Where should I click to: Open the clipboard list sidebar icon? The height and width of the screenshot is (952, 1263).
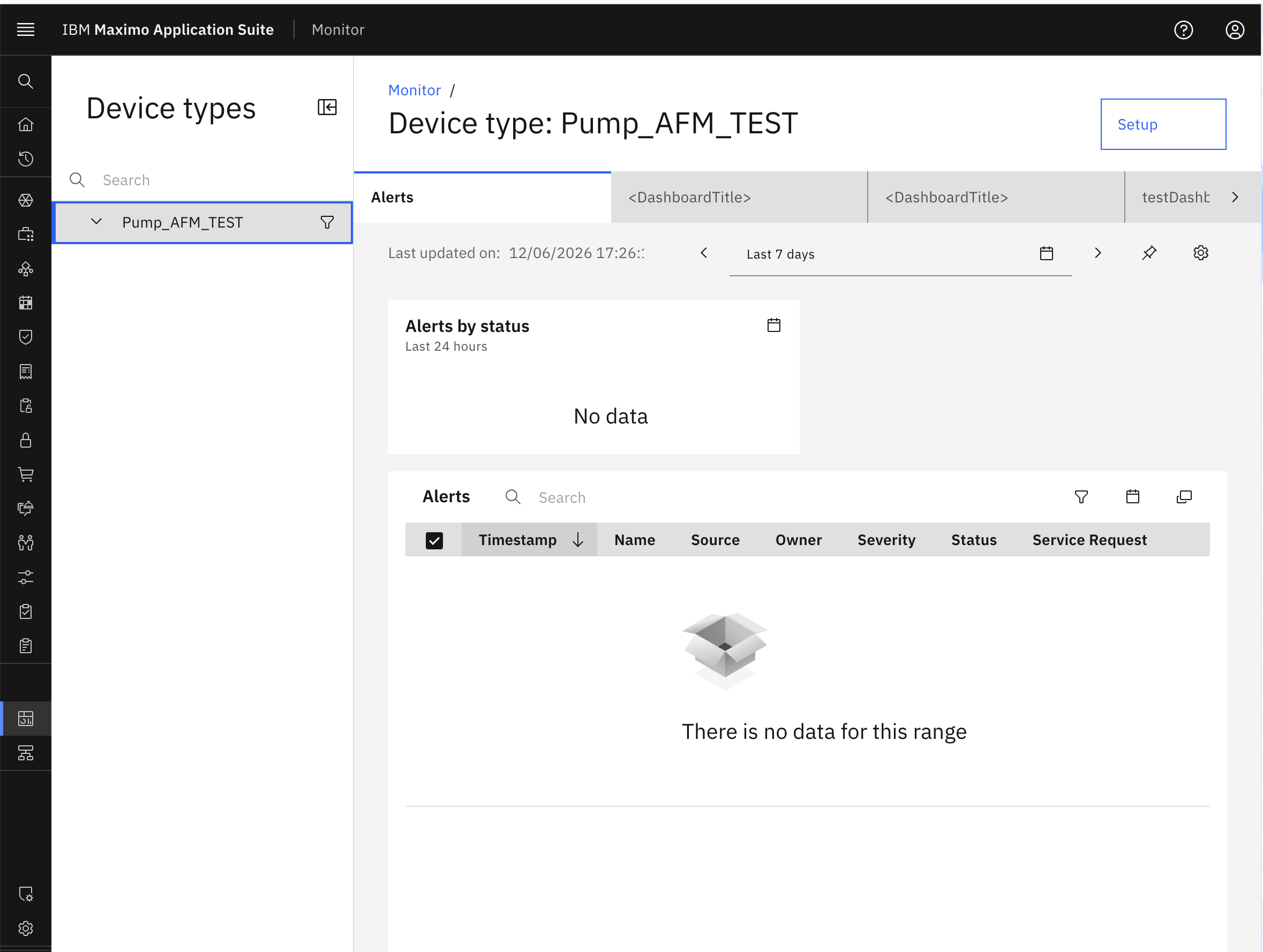pyautogui.click(x=26, y=646)
